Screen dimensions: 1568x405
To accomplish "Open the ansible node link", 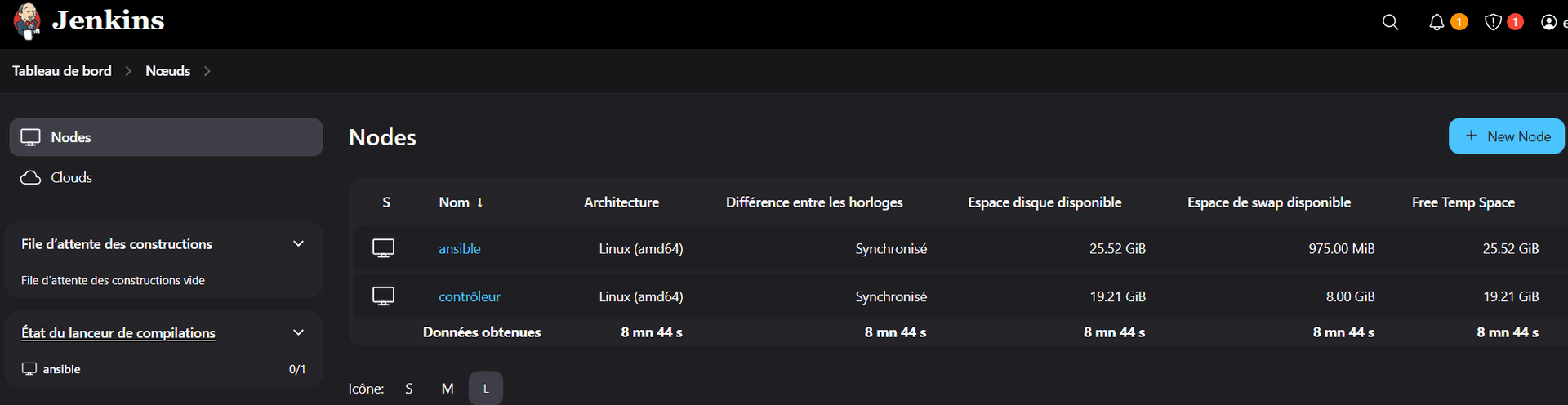I will tap(459, 248).
